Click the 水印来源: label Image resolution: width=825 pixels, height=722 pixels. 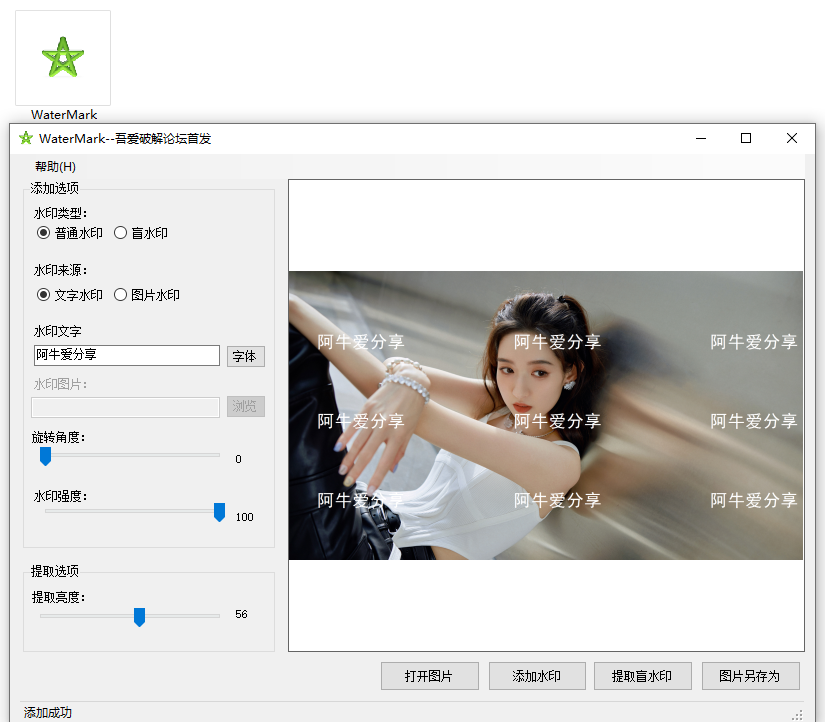(61, 270)
